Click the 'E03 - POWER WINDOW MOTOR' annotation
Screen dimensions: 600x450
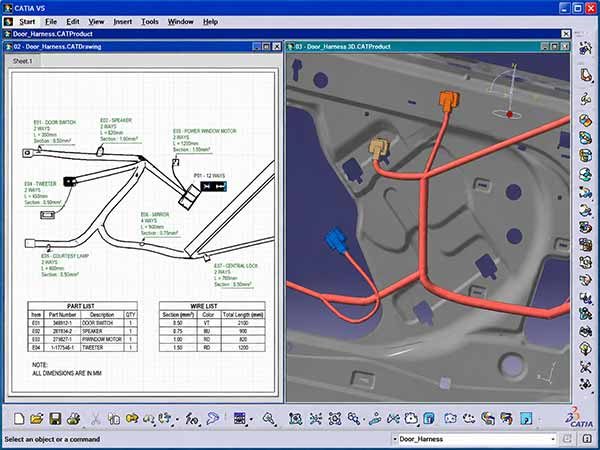pyautogui.click(x=204, y=131)
